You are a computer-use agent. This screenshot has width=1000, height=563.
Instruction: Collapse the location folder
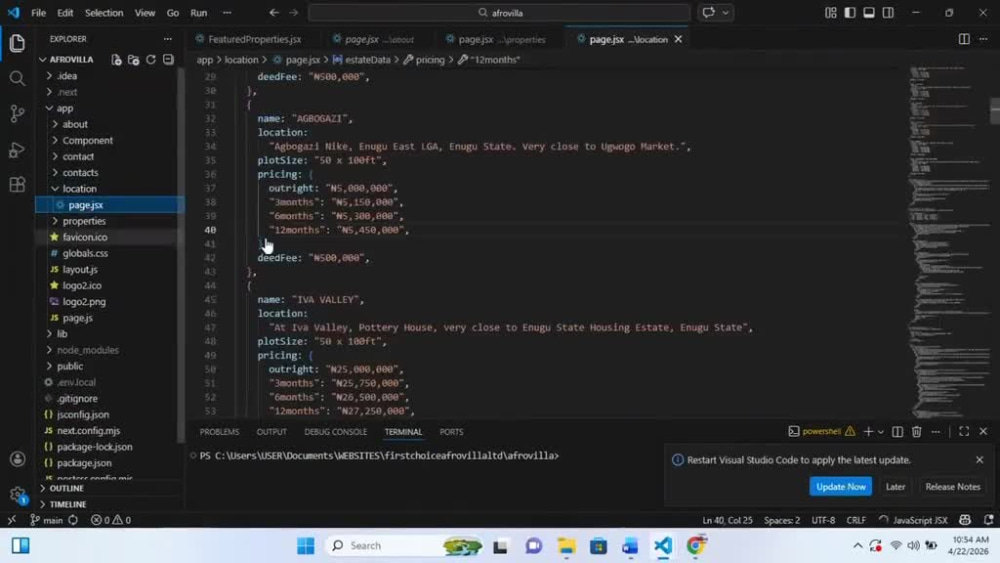(x=55, y=189)
